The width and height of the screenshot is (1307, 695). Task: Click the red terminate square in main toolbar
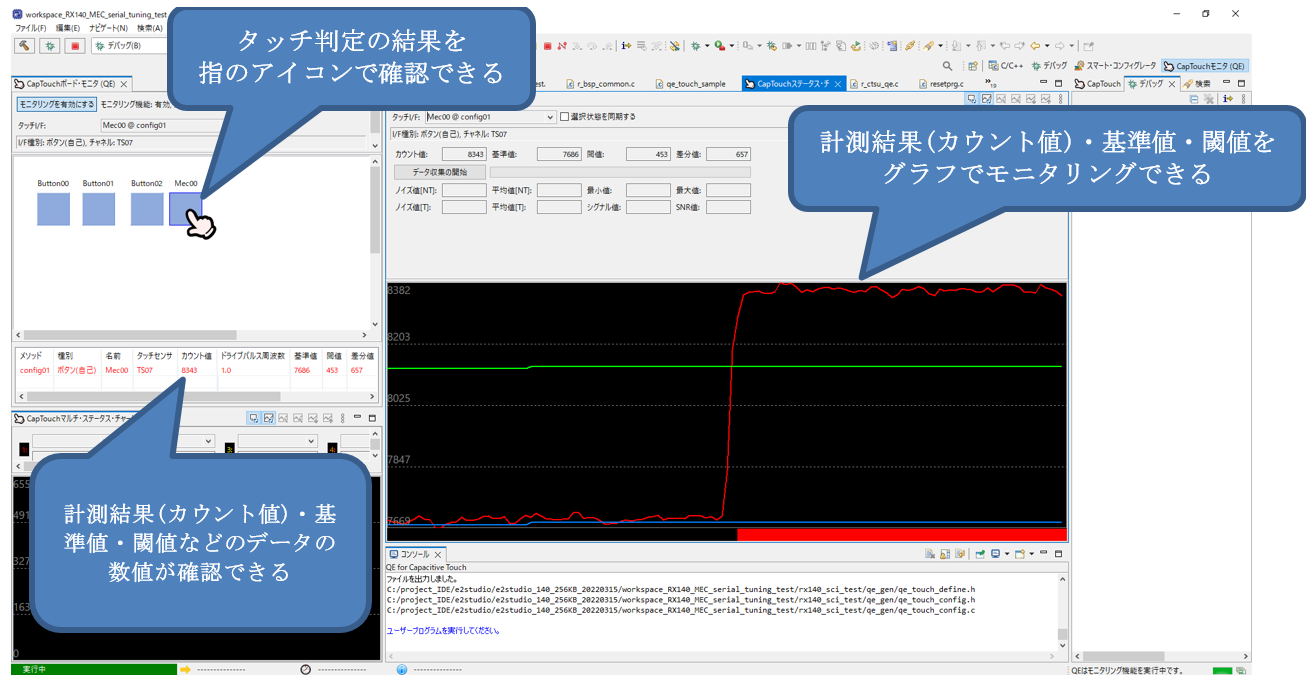[547, 45]
